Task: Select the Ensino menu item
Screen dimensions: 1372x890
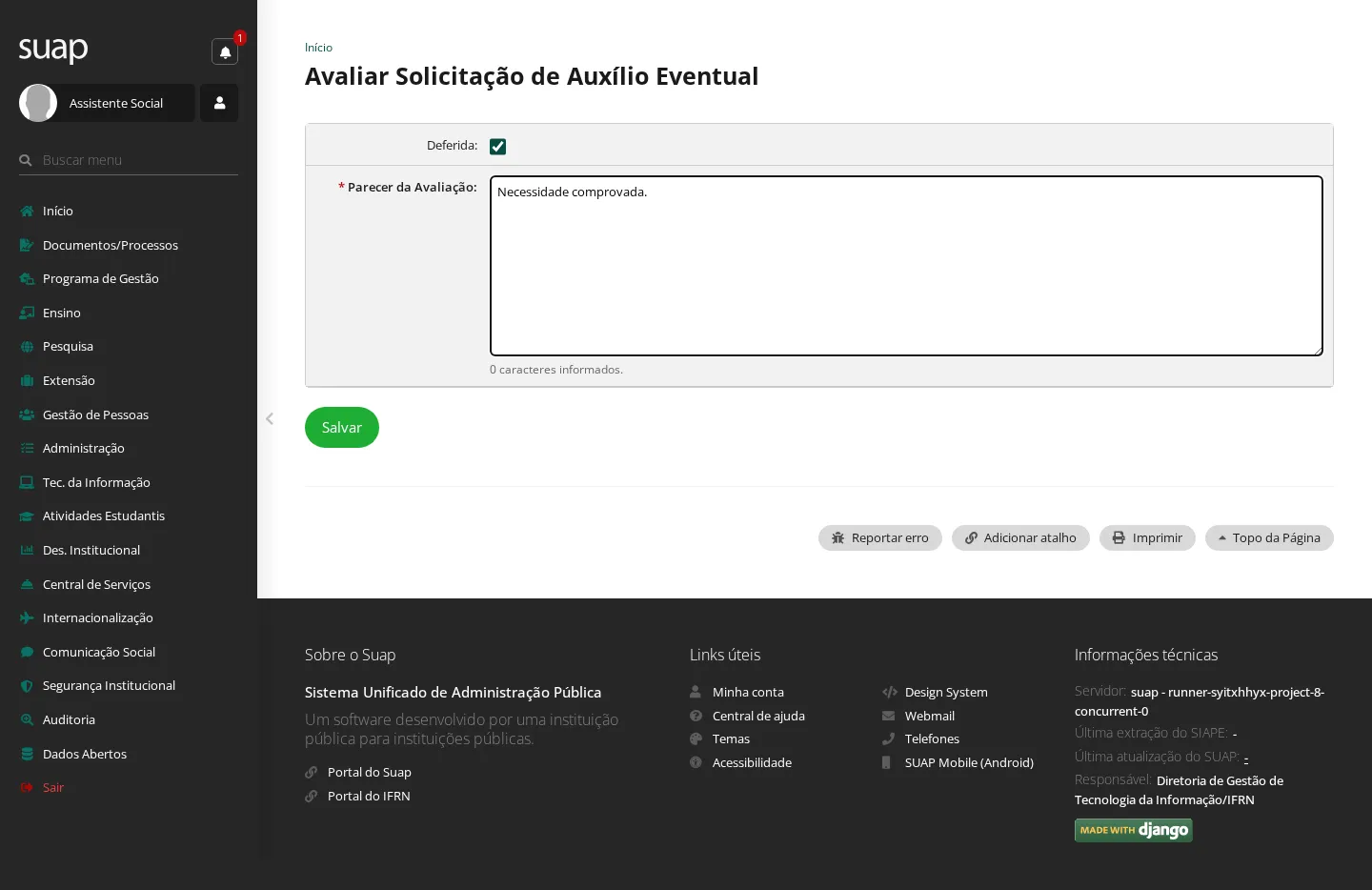Action: click(62, 313)
